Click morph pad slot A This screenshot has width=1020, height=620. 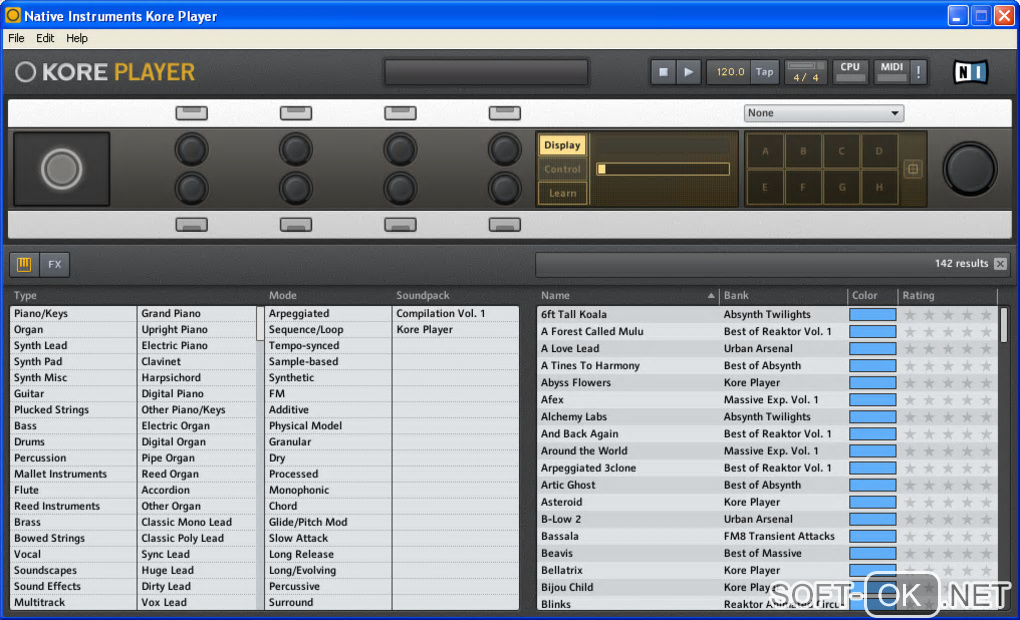pos(765,151)
